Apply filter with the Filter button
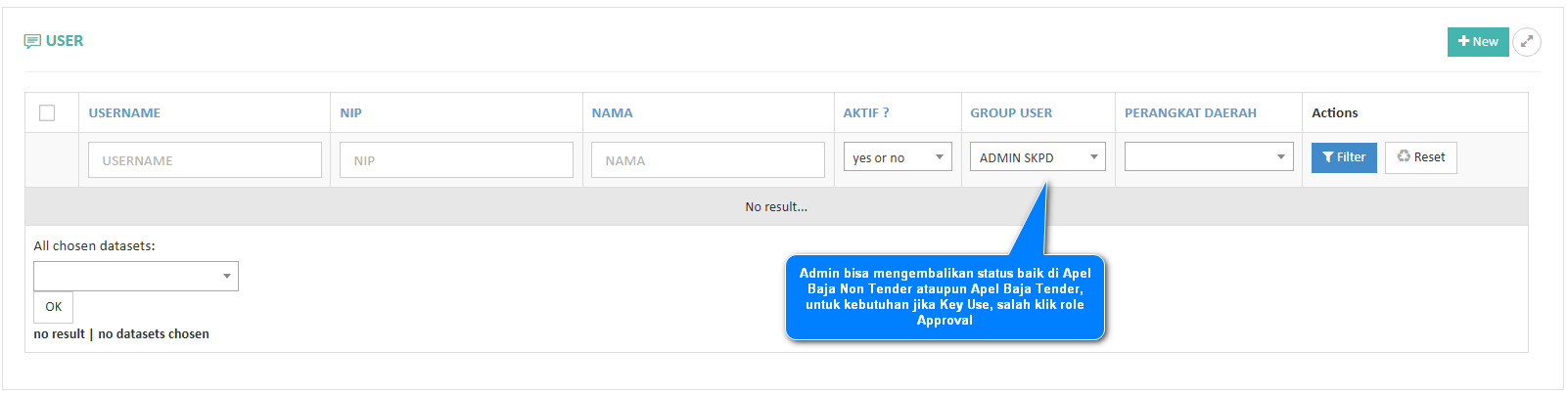The image size is (1568, 394). (x=1343, y=157)
